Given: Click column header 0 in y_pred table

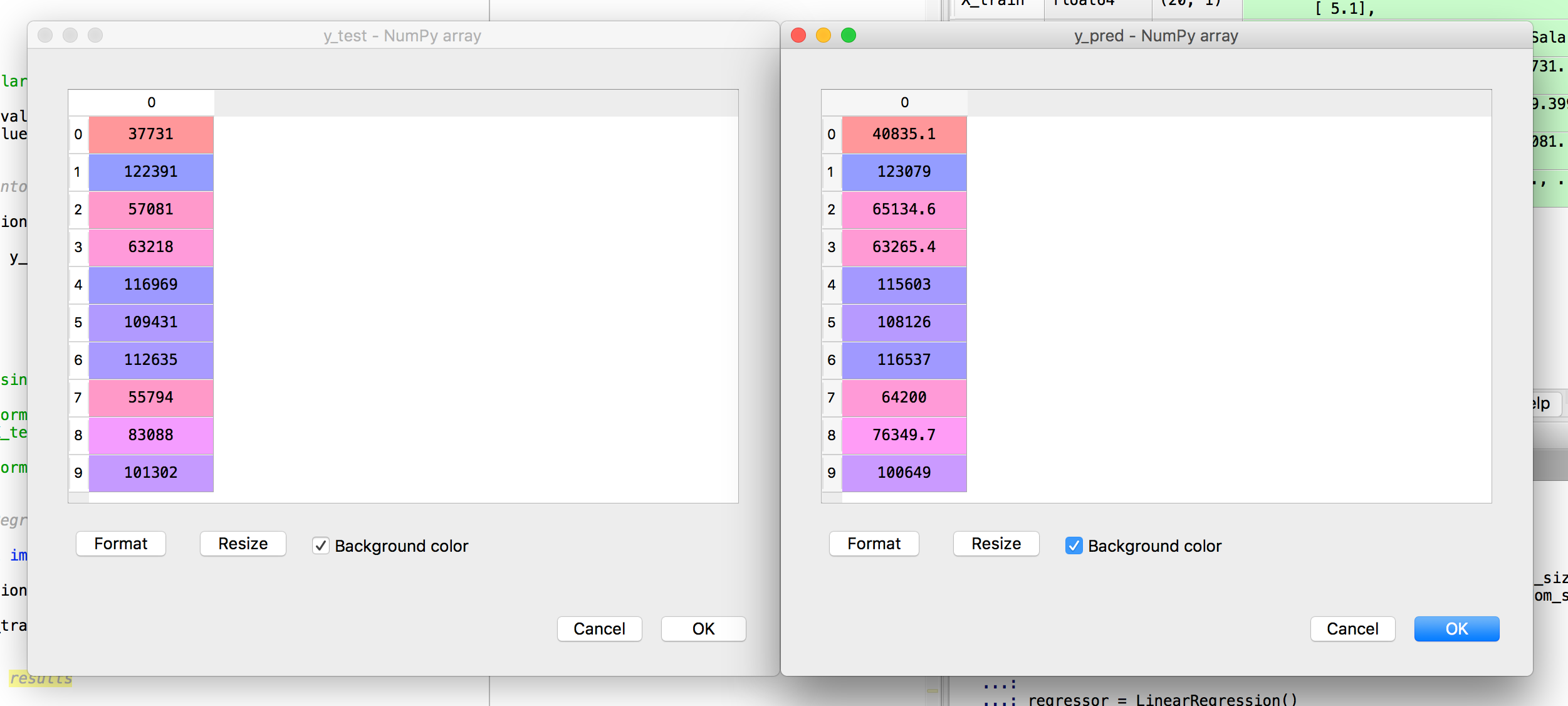Looking at the screenshot, I should [904, 102].
